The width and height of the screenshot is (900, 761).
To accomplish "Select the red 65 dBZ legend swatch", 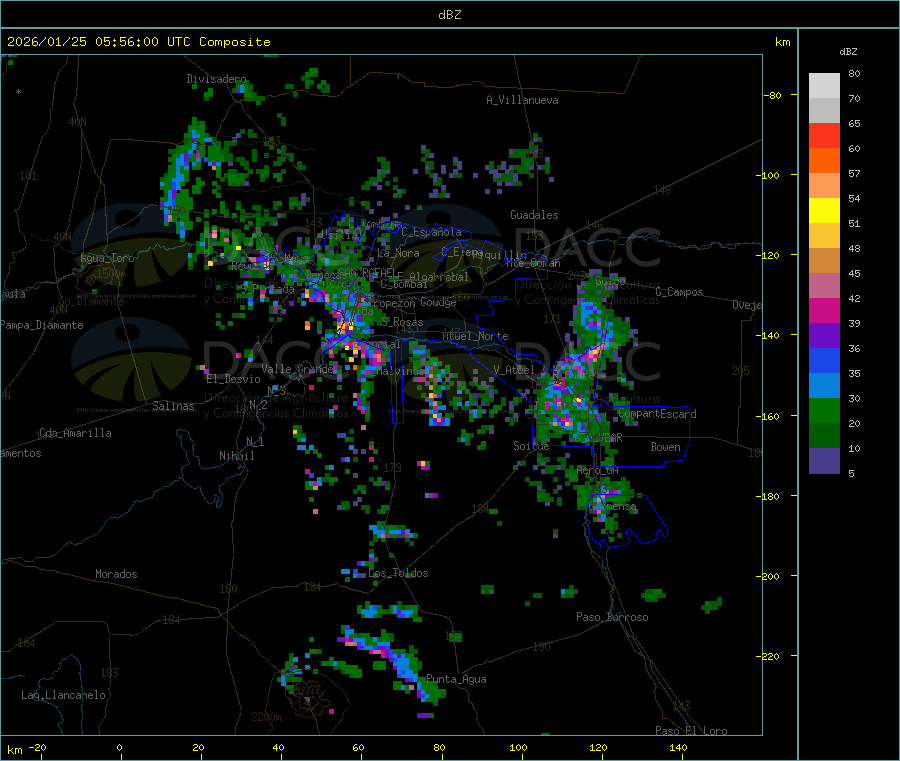I will [824, 135].
